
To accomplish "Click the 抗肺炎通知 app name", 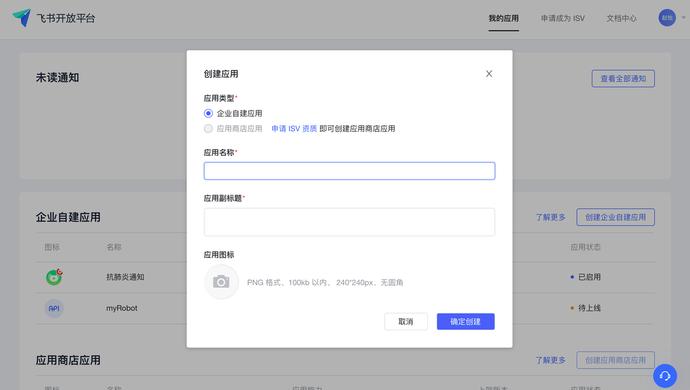I will click(125, 277).
